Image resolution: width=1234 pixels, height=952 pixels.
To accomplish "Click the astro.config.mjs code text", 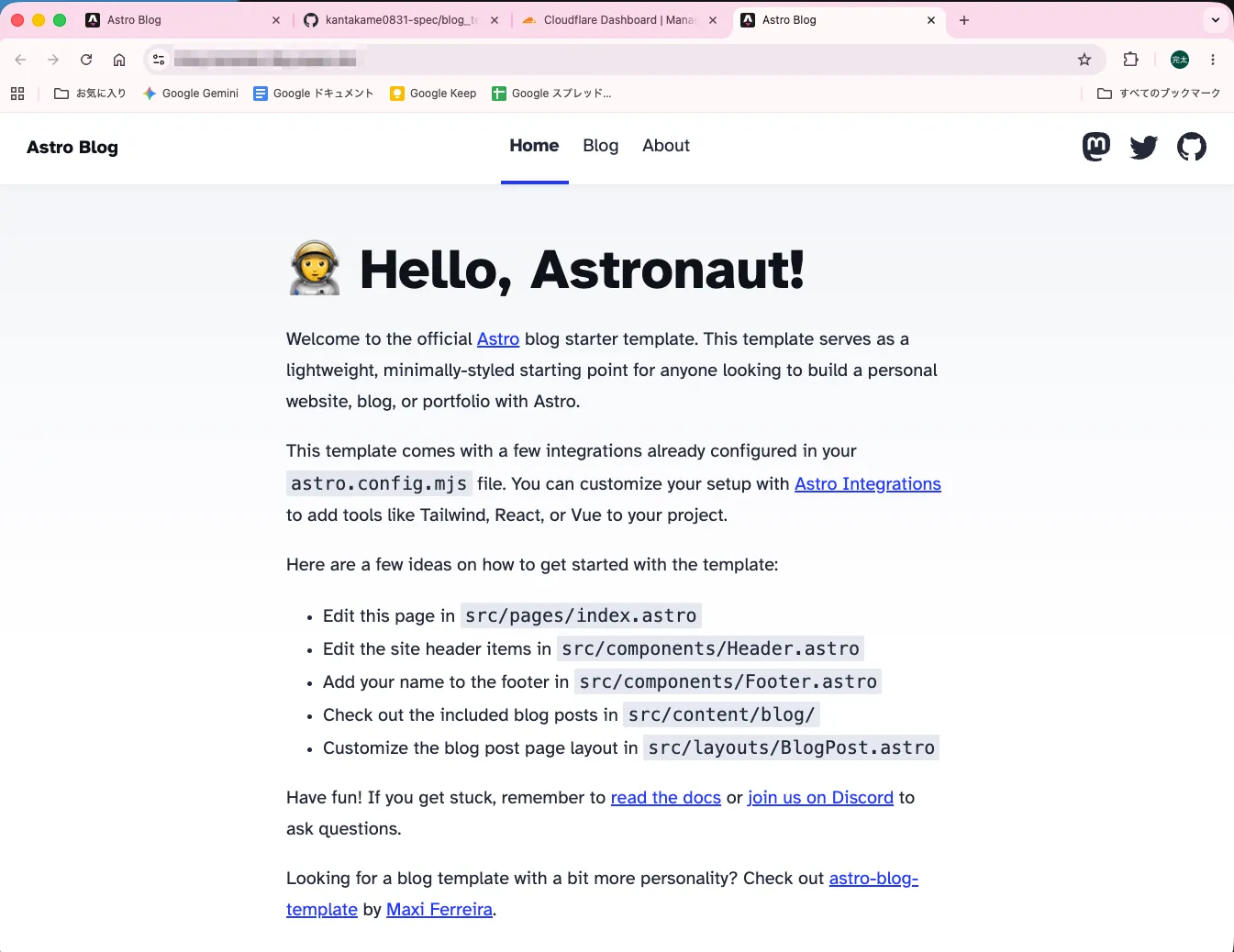I will coord(379,483).
